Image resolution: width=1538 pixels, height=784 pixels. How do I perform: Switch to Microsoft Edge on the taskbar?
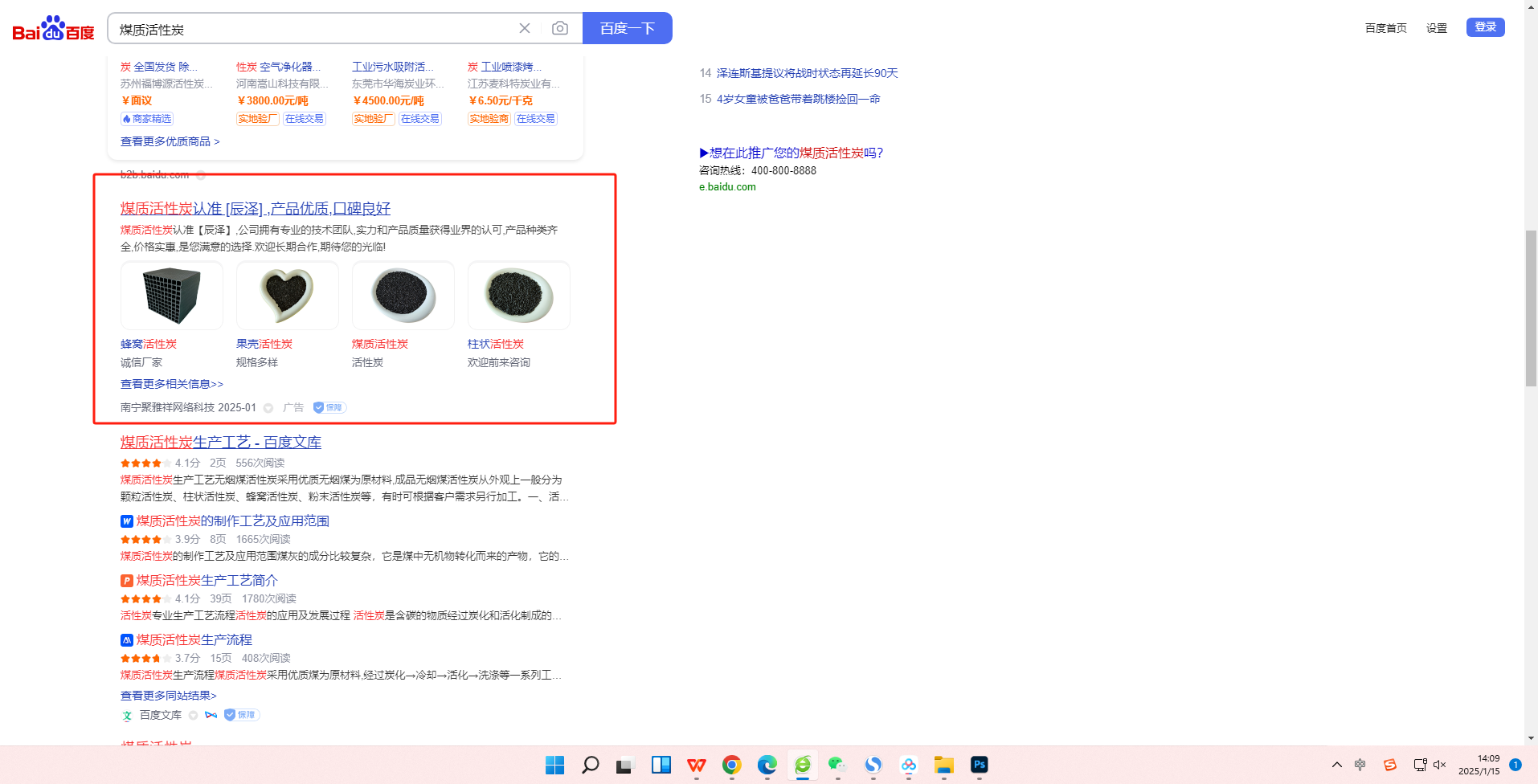click(x=767, y=765)
